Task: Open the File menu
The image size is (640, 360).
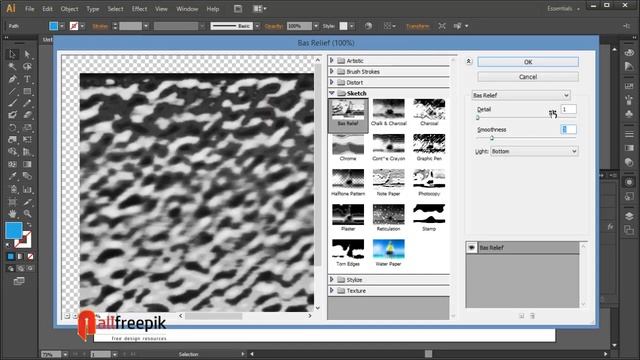Action: pyautogui.click(x=29, y=9)
